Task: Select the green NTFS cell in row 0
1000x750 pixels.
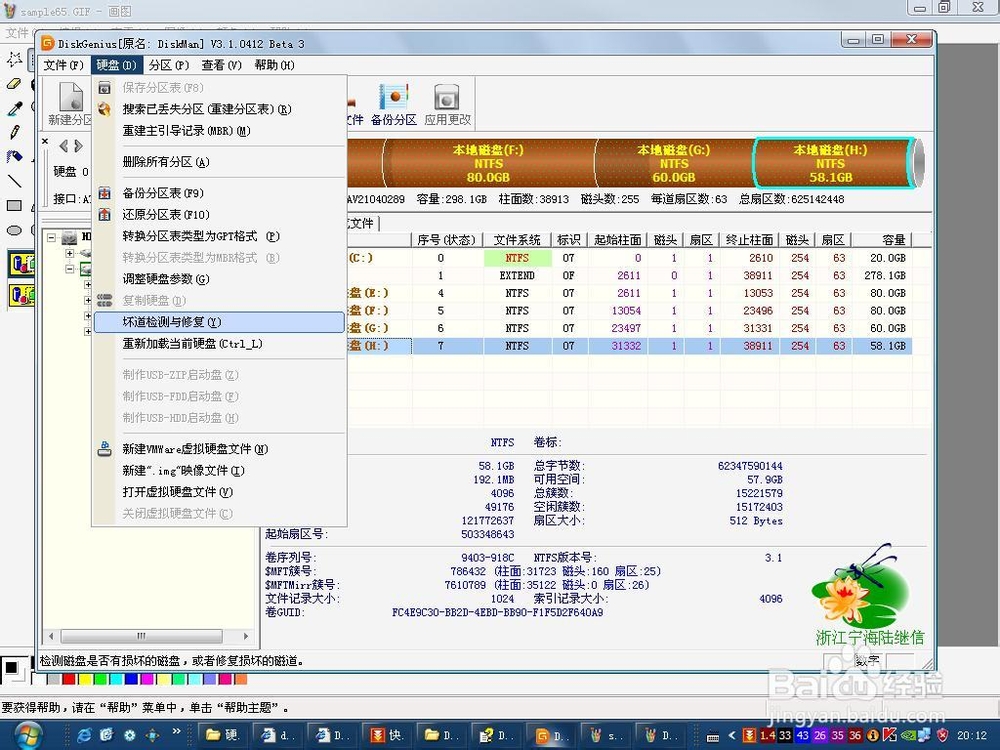Action: [x=517, y=258]
